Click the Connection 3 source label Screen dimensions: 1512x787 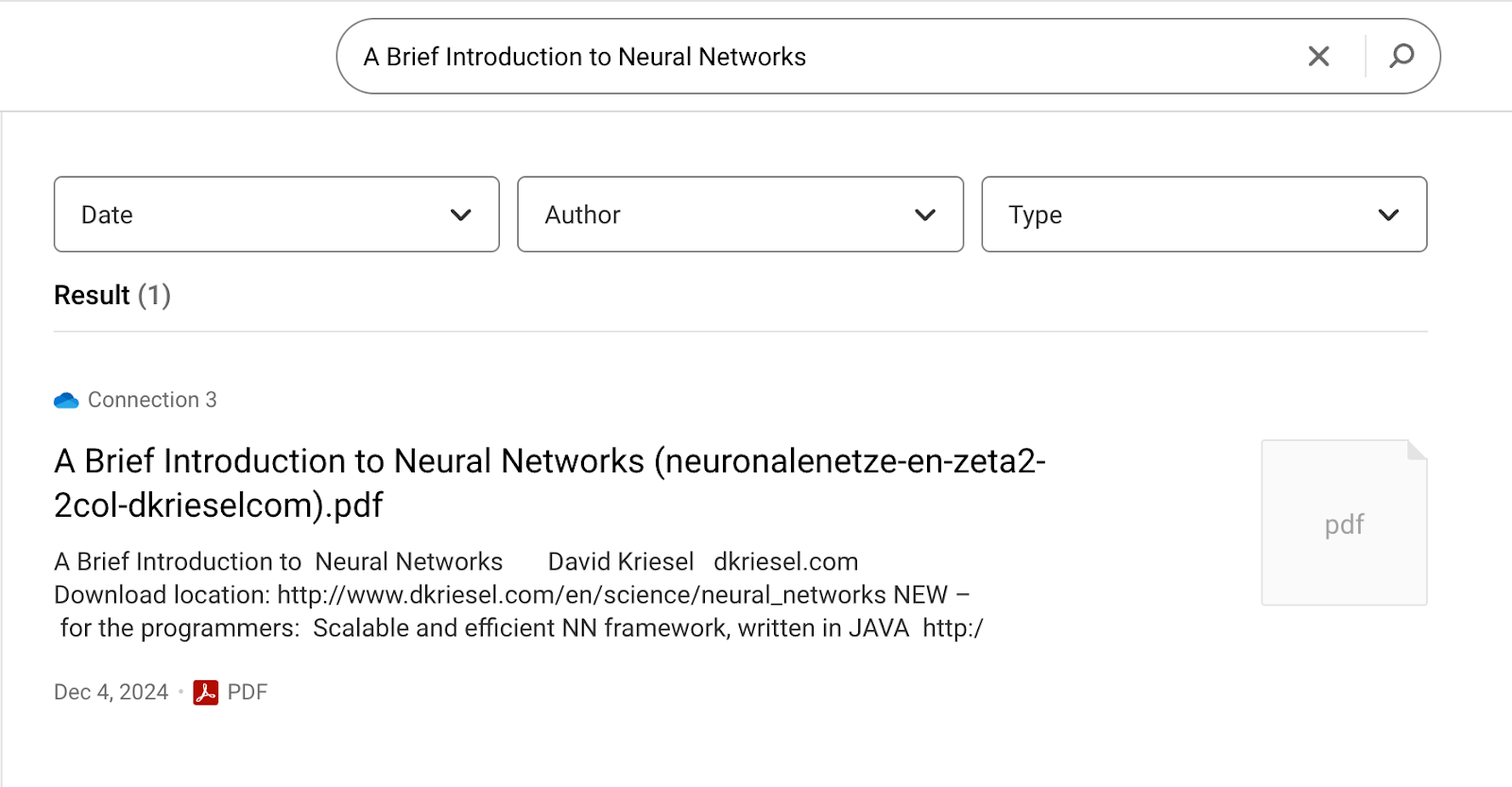(x=152, y=401)
